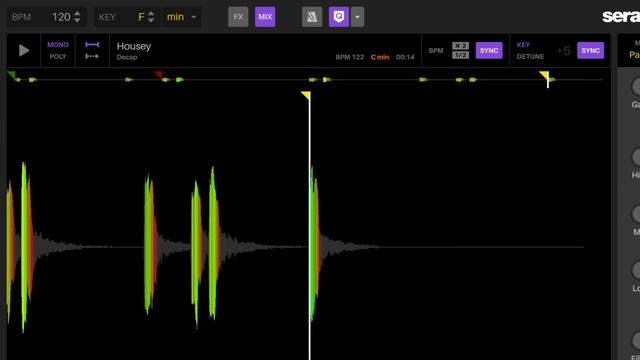
Task: Select MONO playback mode
Action: [x=58, y=44]
